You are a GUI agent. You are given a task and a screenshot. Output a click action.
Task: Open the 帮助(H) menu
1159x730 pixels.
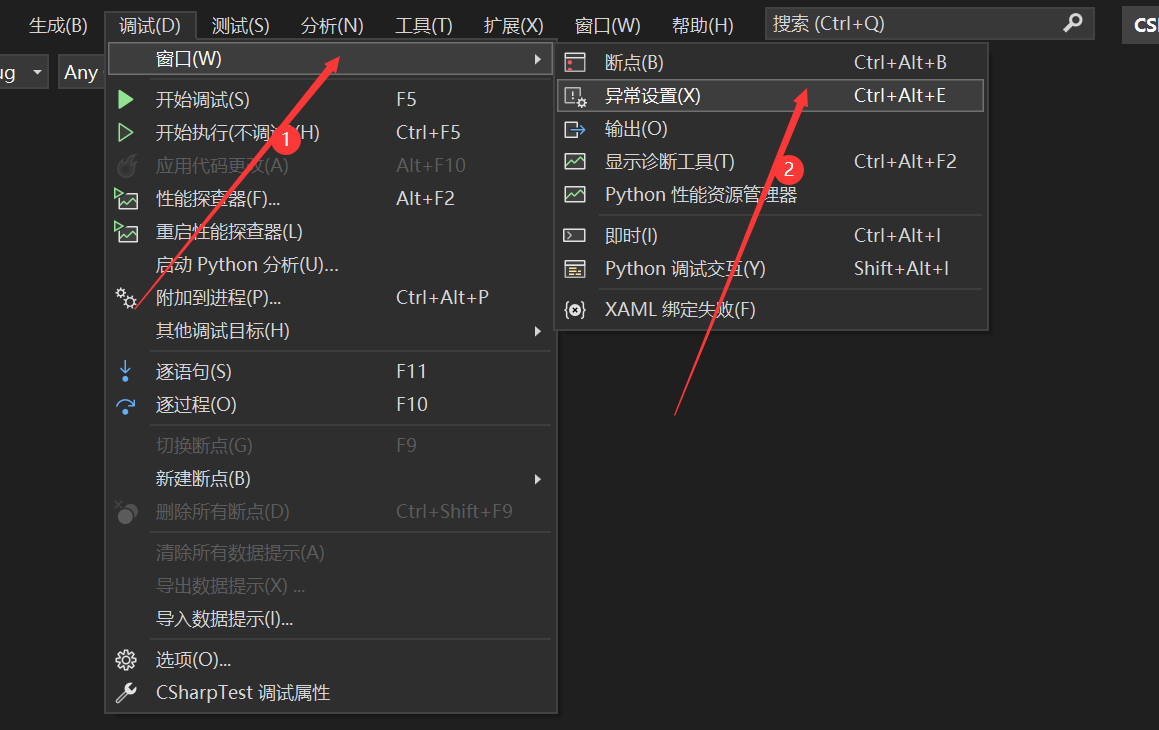[703, 24]
